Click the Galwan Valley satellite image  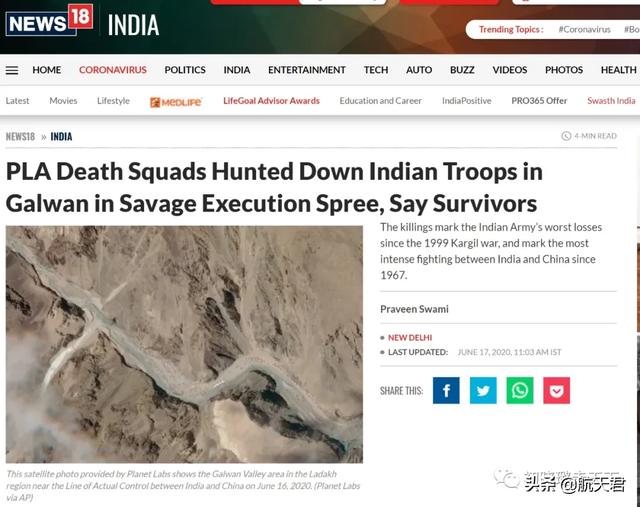184,344
